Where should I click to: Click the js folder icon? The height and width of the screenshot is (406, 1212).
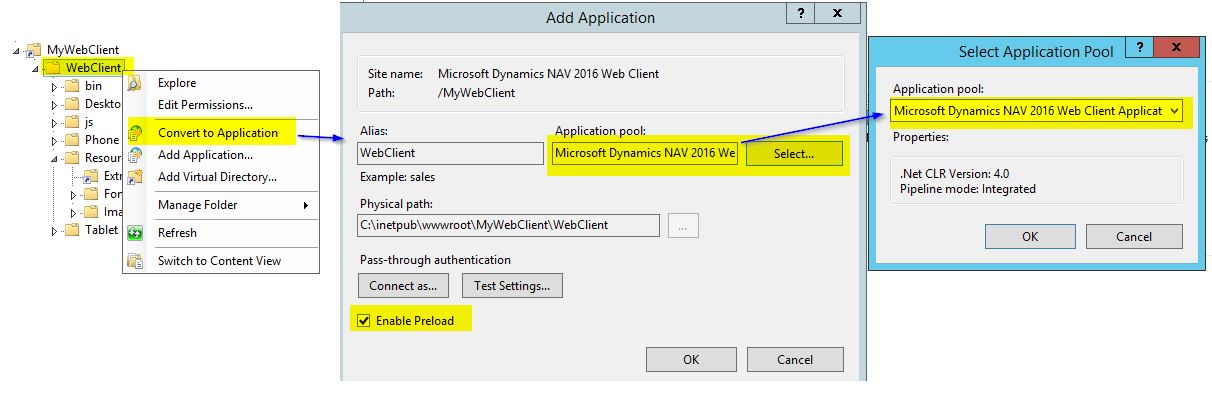[x=72, y=122]
